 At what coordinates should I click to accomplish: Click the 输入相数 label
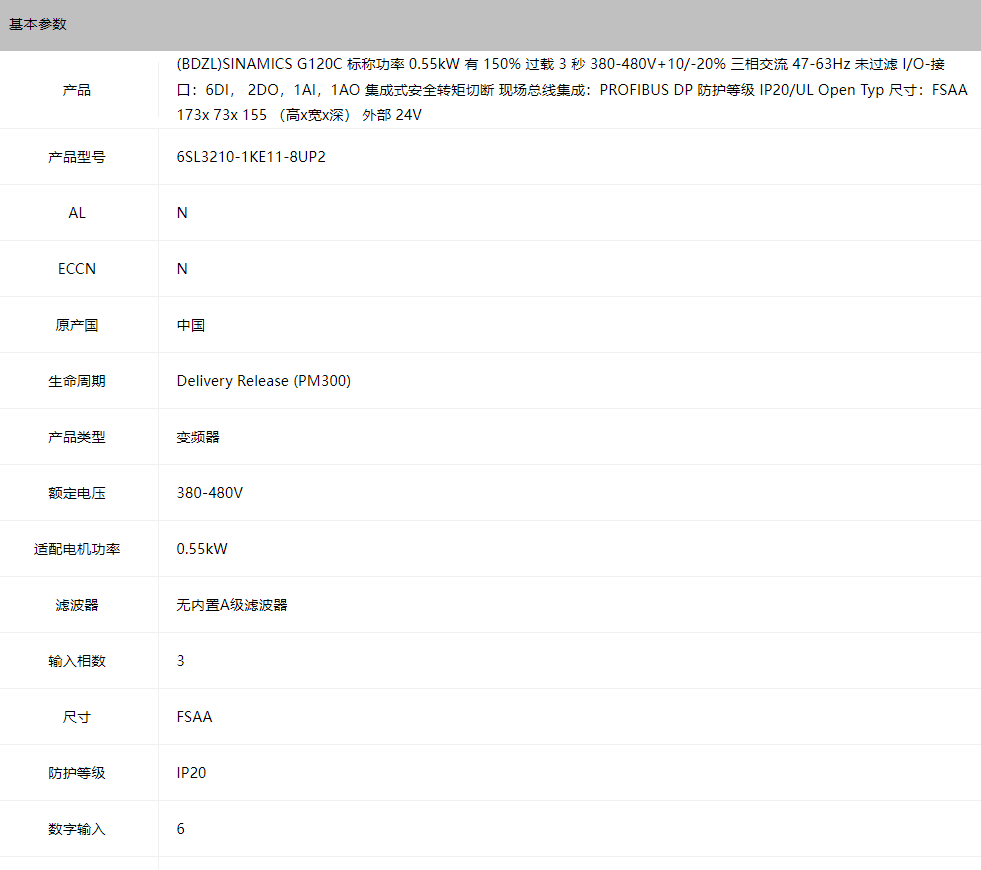[77, 661]
